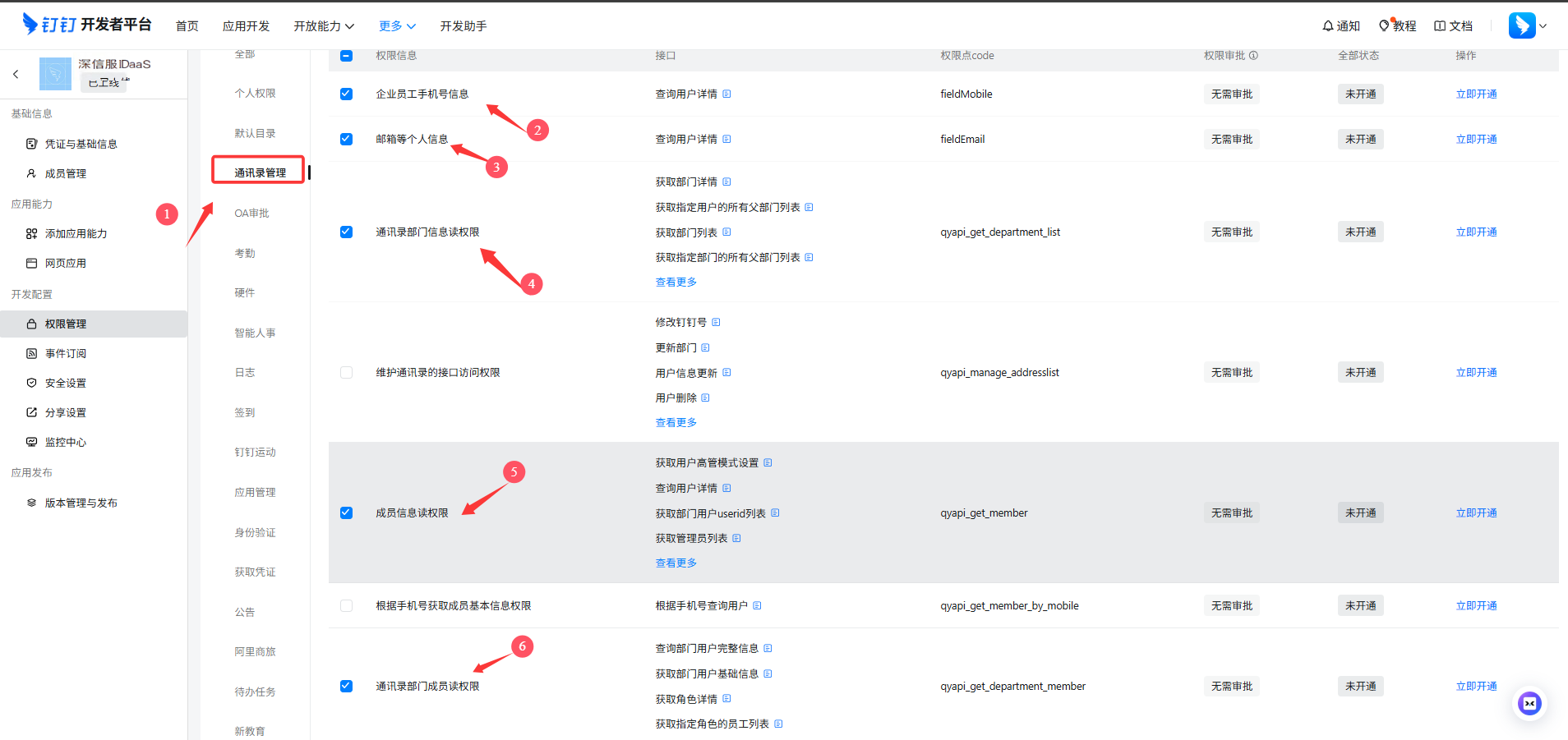This screenshot has width=1568, height=740.
Task: Open the docs book icon
Action: tap(1440, 26)
